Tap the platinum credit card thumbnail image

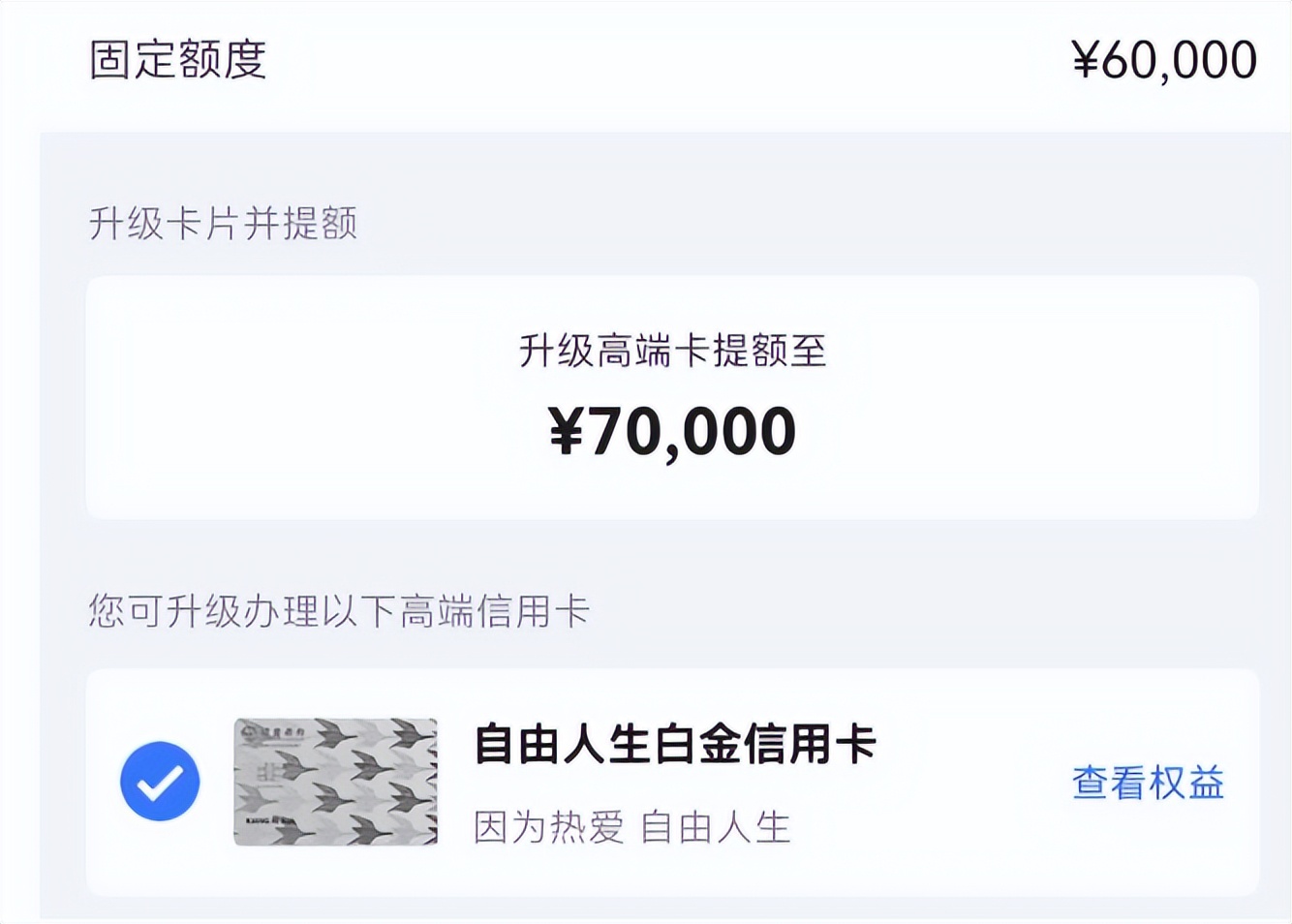coord(335,782)
